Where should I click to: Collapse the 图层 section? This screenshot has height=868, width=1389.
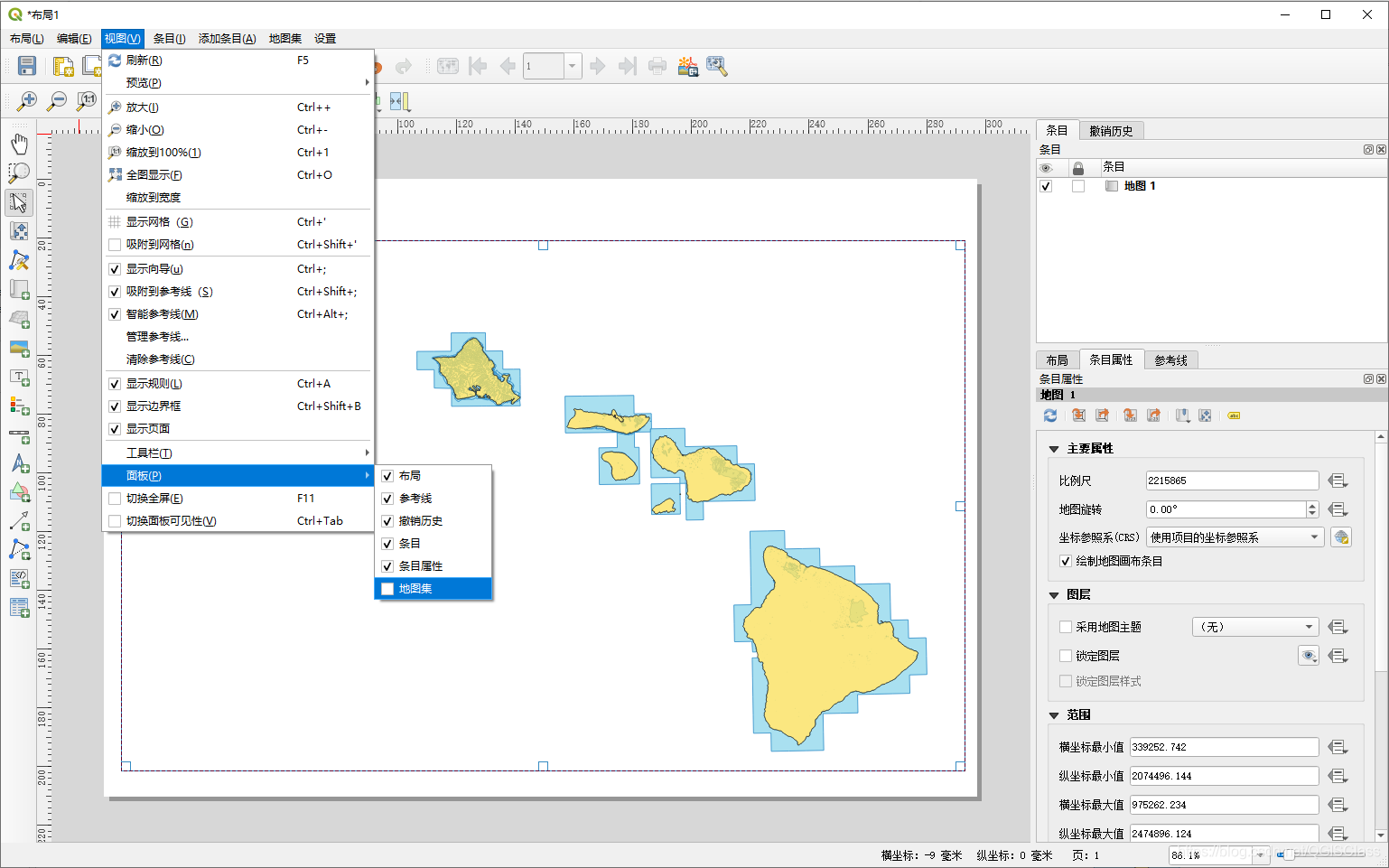pyautogui.click(x=1054, y=595)
